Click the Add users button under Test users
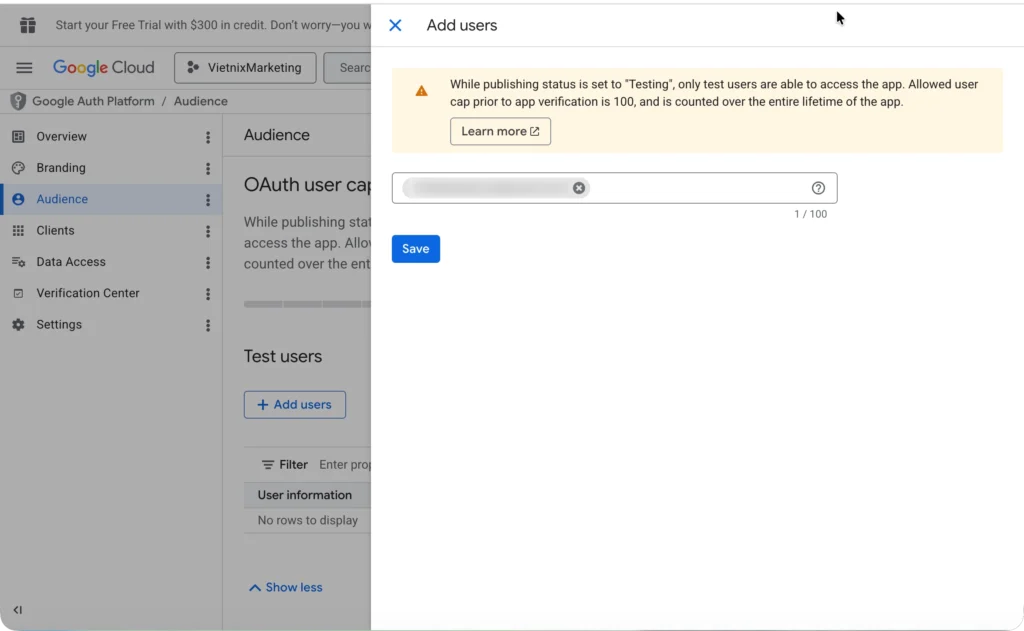 tap(294, 404)
